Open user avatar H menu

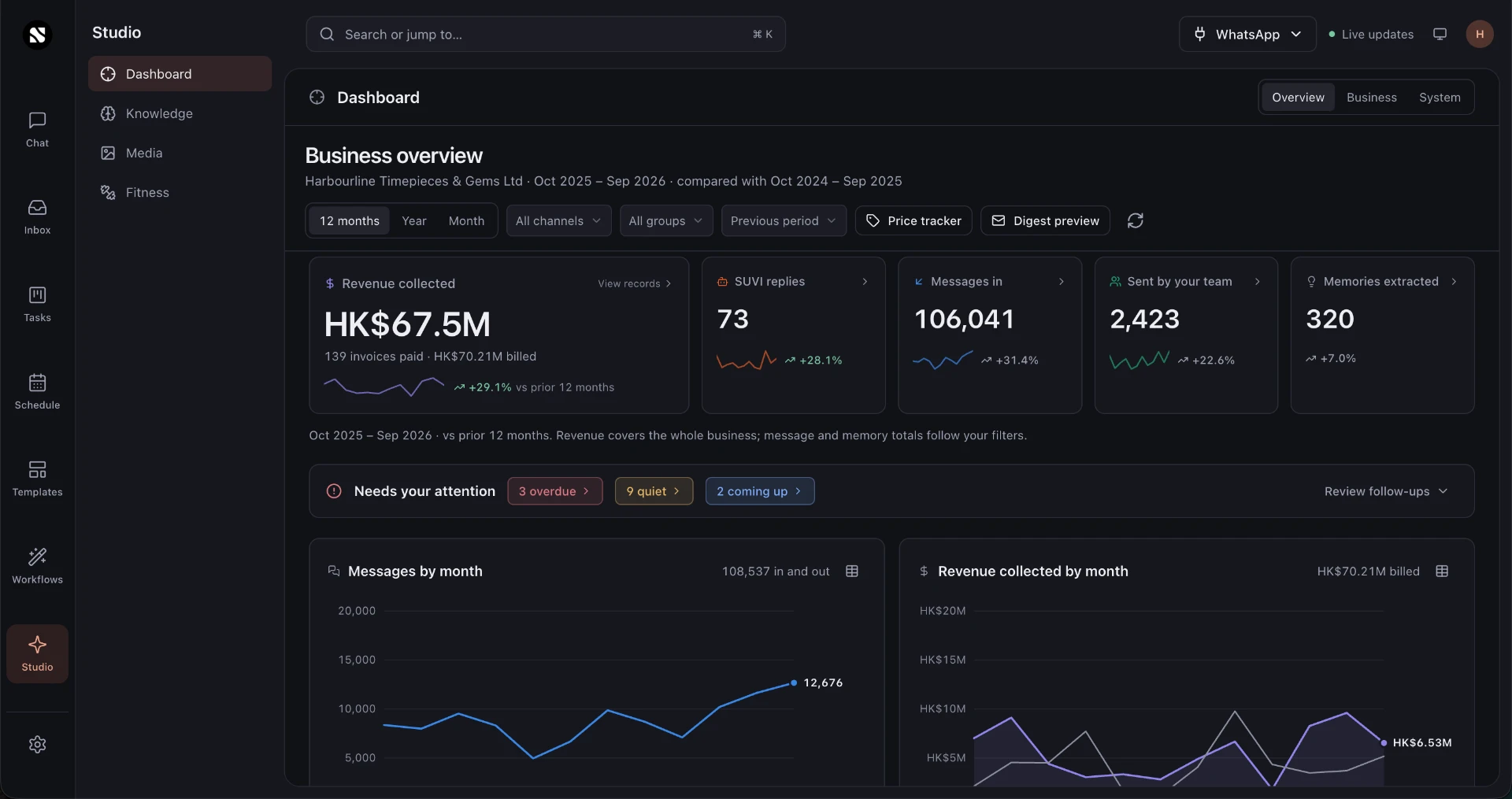[x=1480, y=34]
